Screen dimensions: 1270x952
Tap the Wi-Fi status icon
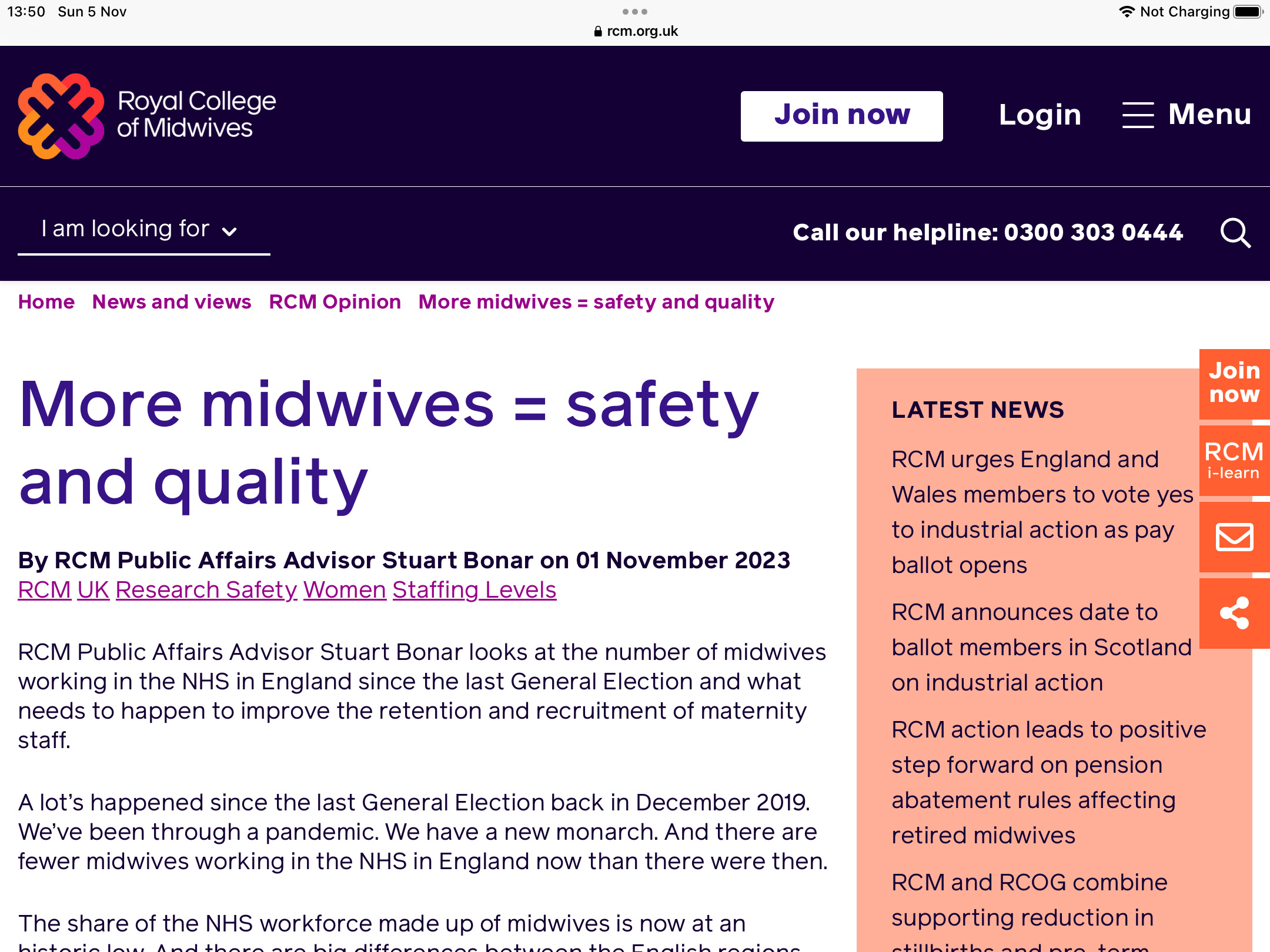(1126, 12)
